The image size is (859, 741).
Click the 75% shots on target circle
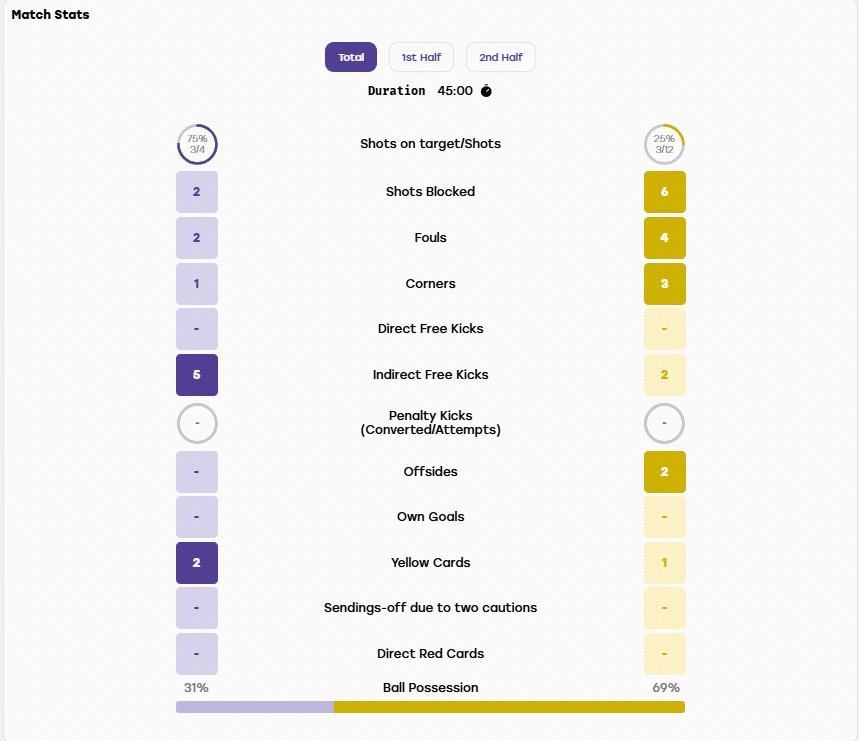[x=197, y=144]
